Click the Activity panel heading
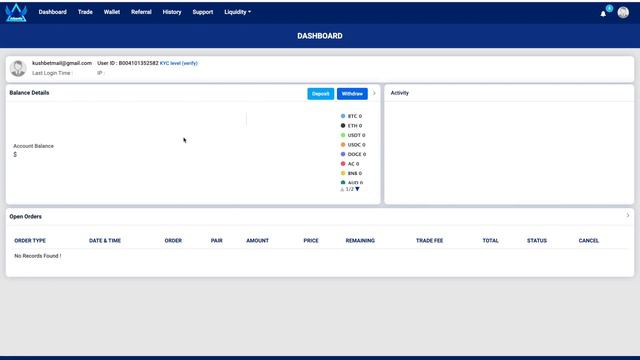Viewport: 640px width, 360px height. pyautogui.click(x=400, y=93)
